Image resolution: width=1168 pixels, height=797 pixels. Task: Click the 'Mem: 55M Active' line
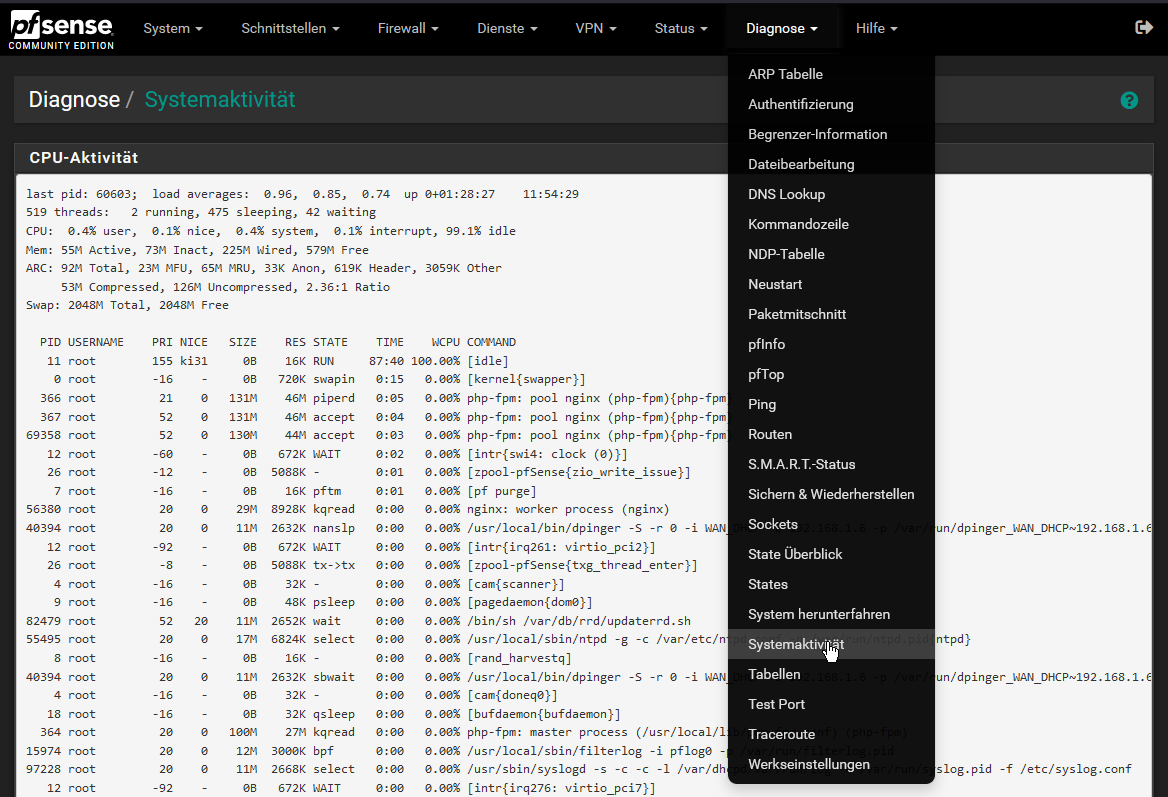tap(197, 250)
